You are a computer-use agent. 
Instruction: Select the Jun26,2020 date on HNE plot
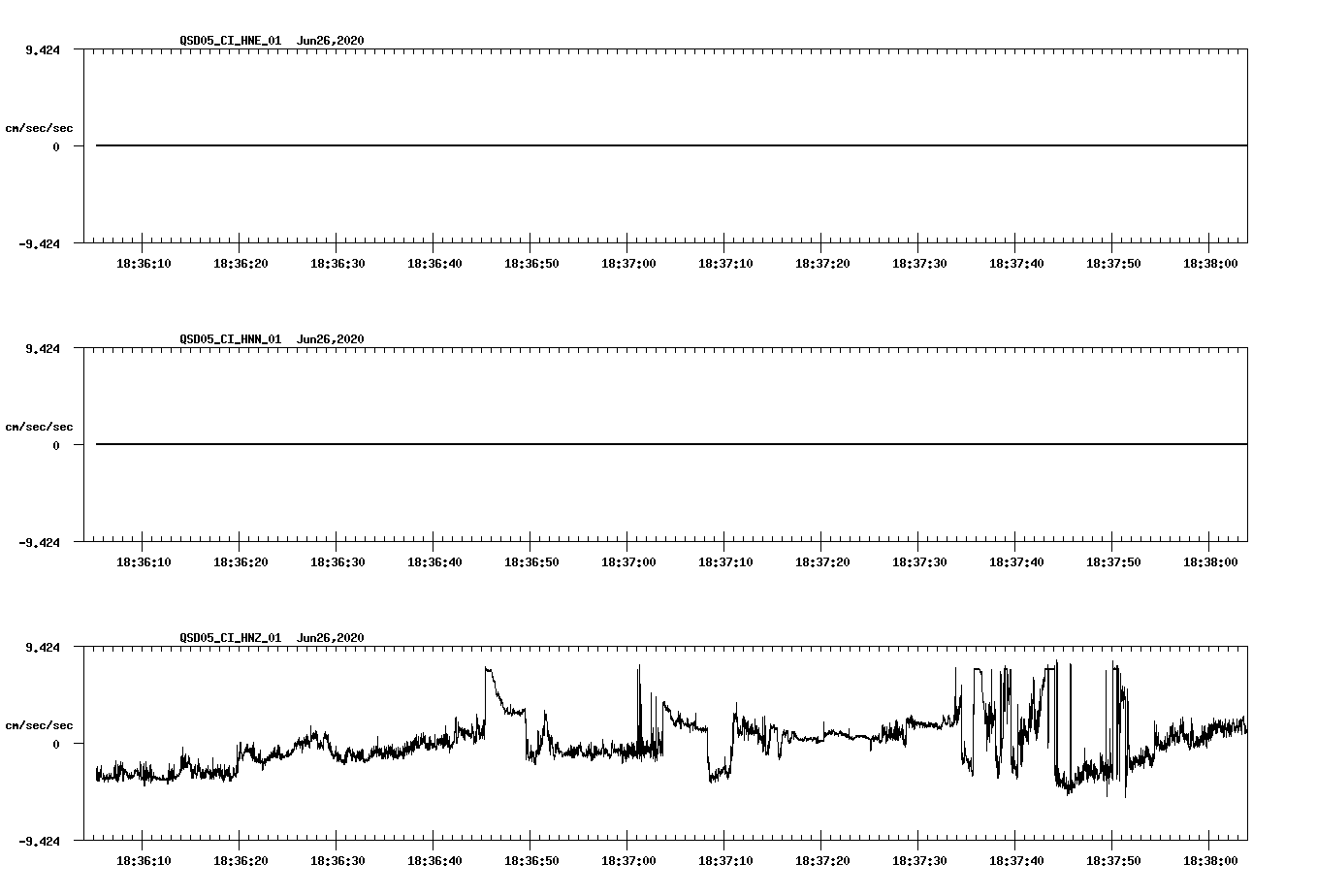pyautogui.click(x=331, y=41)
